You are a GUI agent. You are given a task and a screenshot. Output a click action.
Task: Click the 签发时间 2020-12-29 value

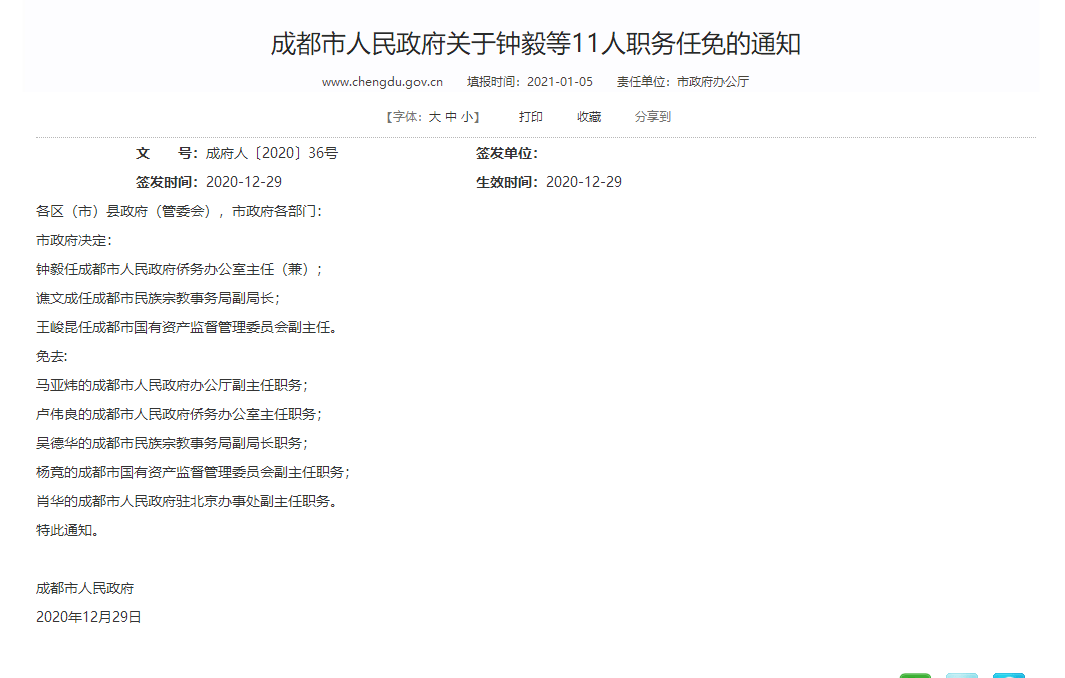click(244, 182)
